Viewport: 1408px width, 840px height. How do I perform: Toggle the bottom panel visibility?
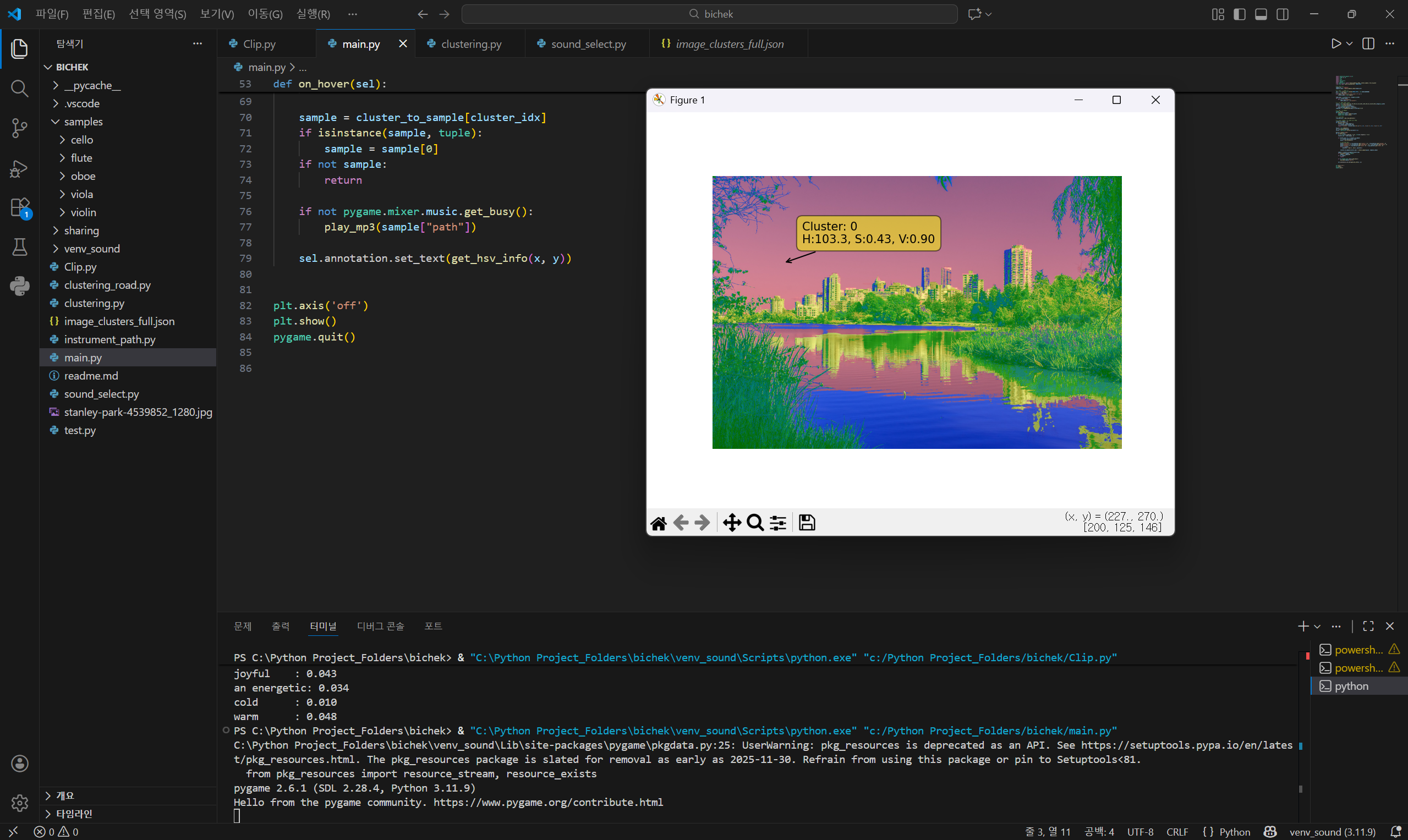coord(1261,14)
